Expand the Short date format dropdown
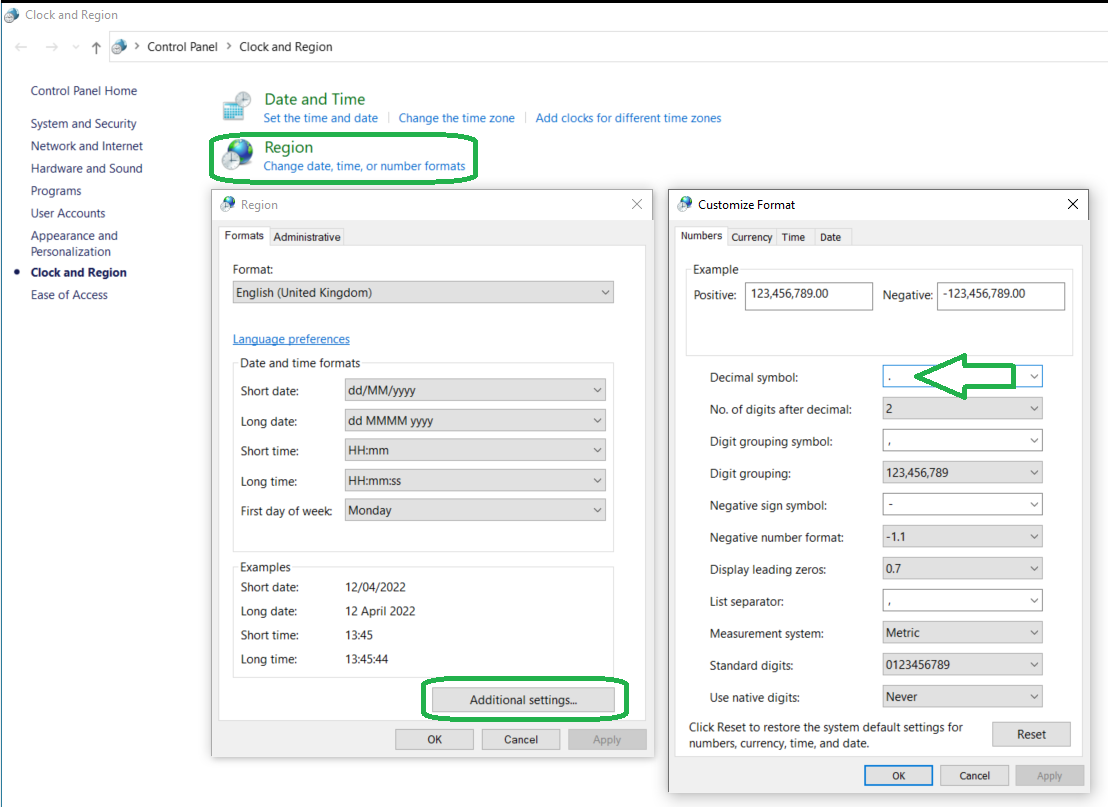This screenshot has width=1108, height=807. coord(475,390)
